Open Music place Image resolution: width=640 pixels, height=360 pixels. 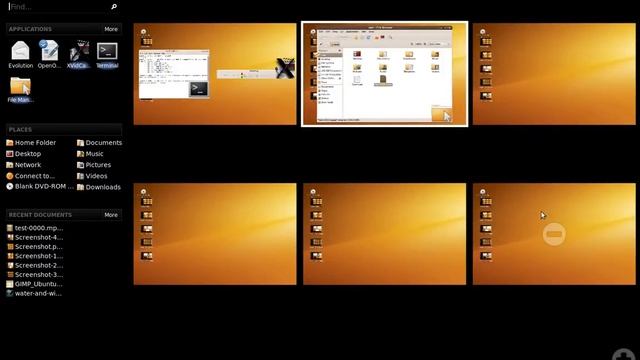(90, 154)
